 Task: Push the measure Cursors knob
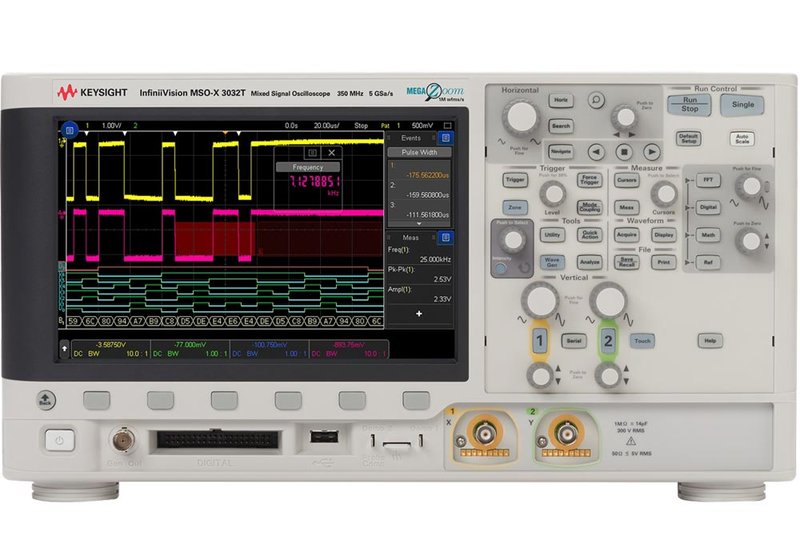[x=664, y=193]
